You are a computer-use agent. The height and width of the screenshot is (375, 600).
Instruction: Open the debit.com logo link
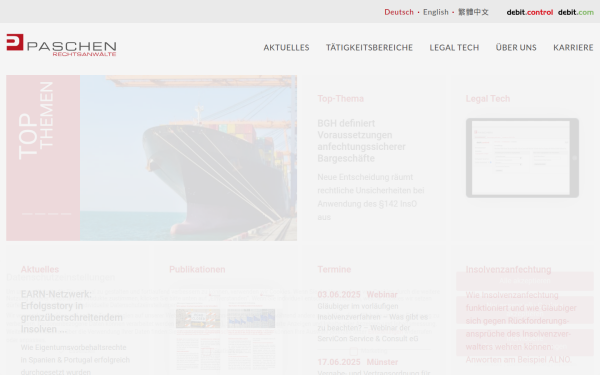[x=576, y=12]
